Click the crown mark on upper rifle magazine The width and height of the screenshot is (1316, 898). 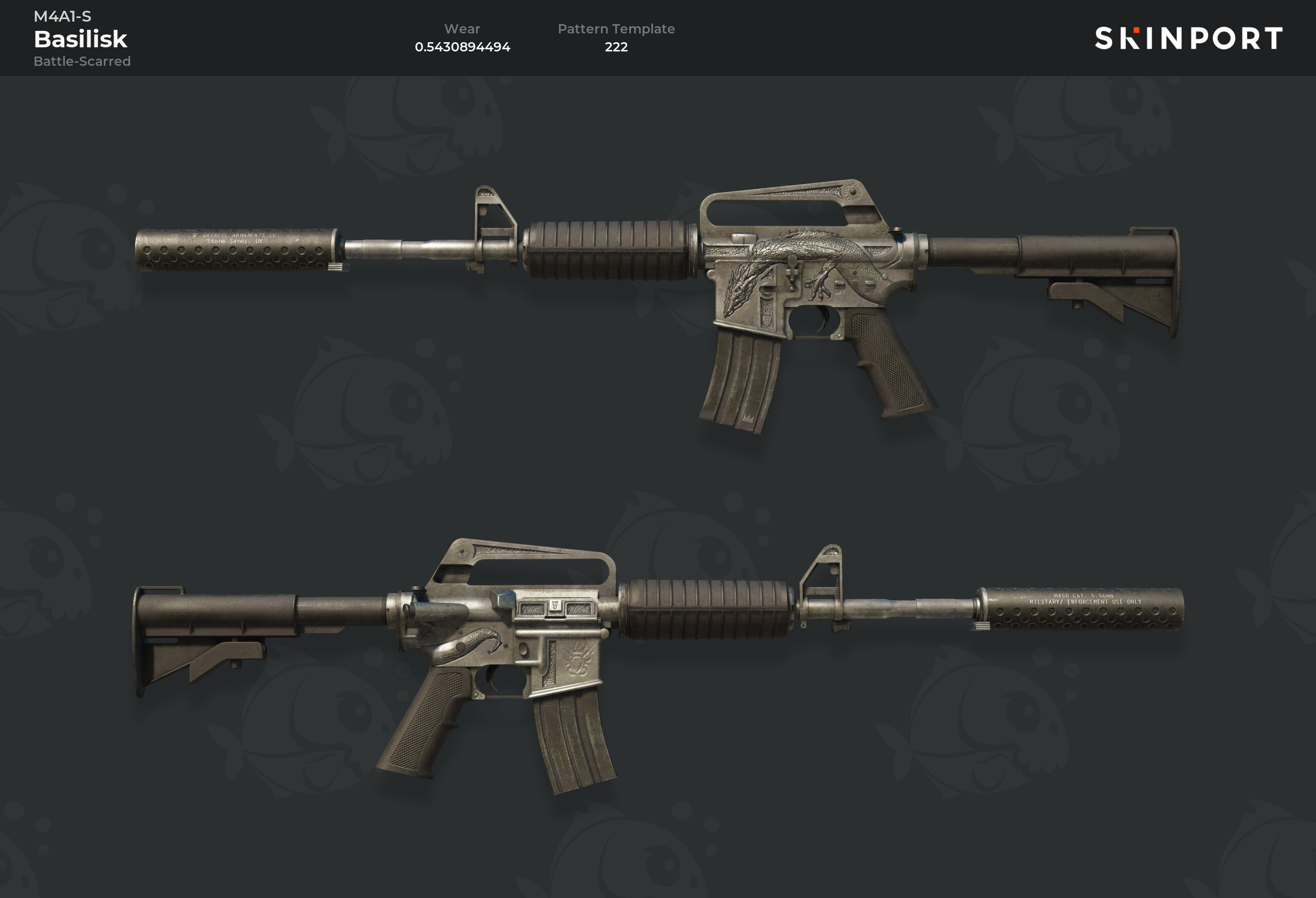tap(747, 420)
